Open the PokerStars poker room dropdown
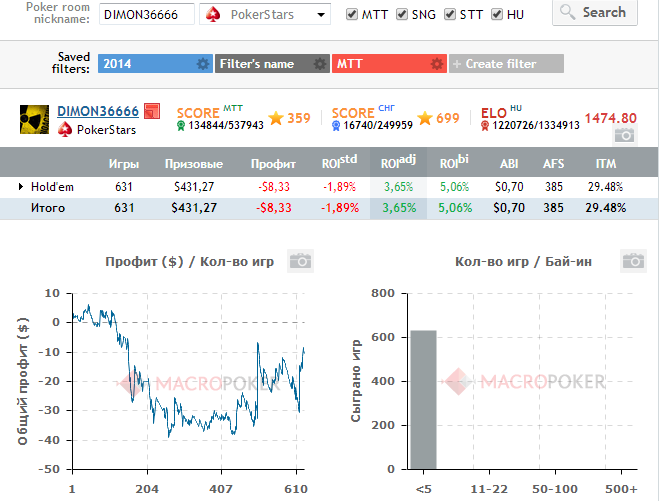Screen dimensions: 659x501 click(265, 14)
